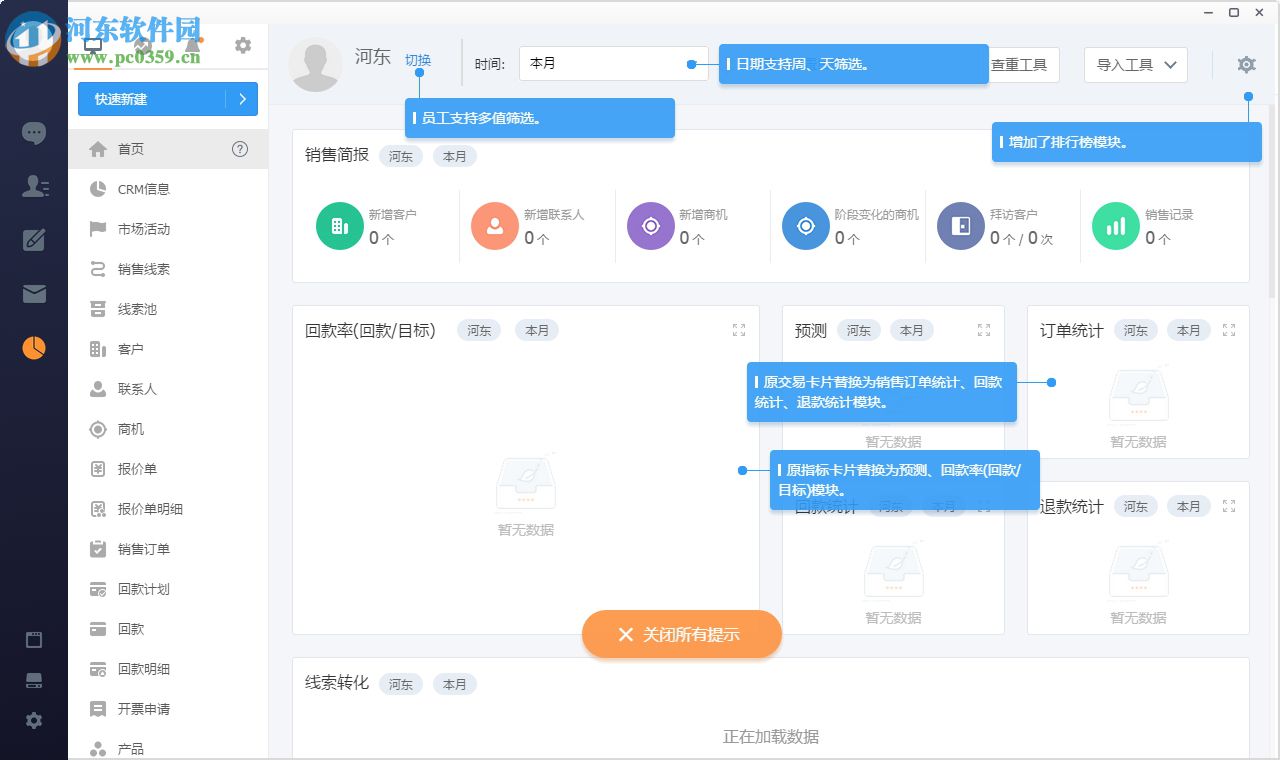Screen dimensions: 1280x760
Task: Open the settings gear at the sidebar bottom
Action: coord(34,720)
